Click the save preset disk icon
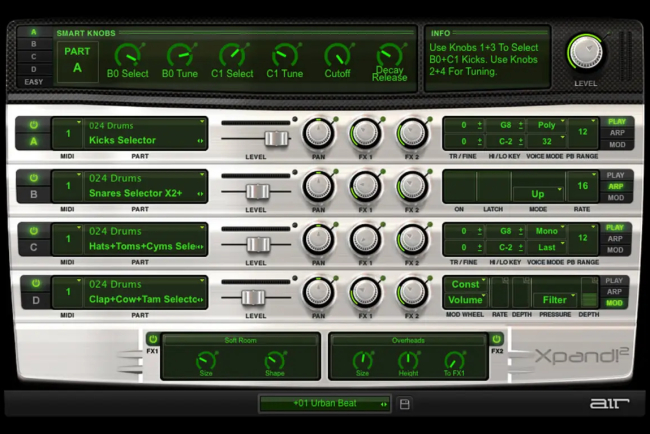The height and width of the screenshot is (434, 650). click(405, 404)
